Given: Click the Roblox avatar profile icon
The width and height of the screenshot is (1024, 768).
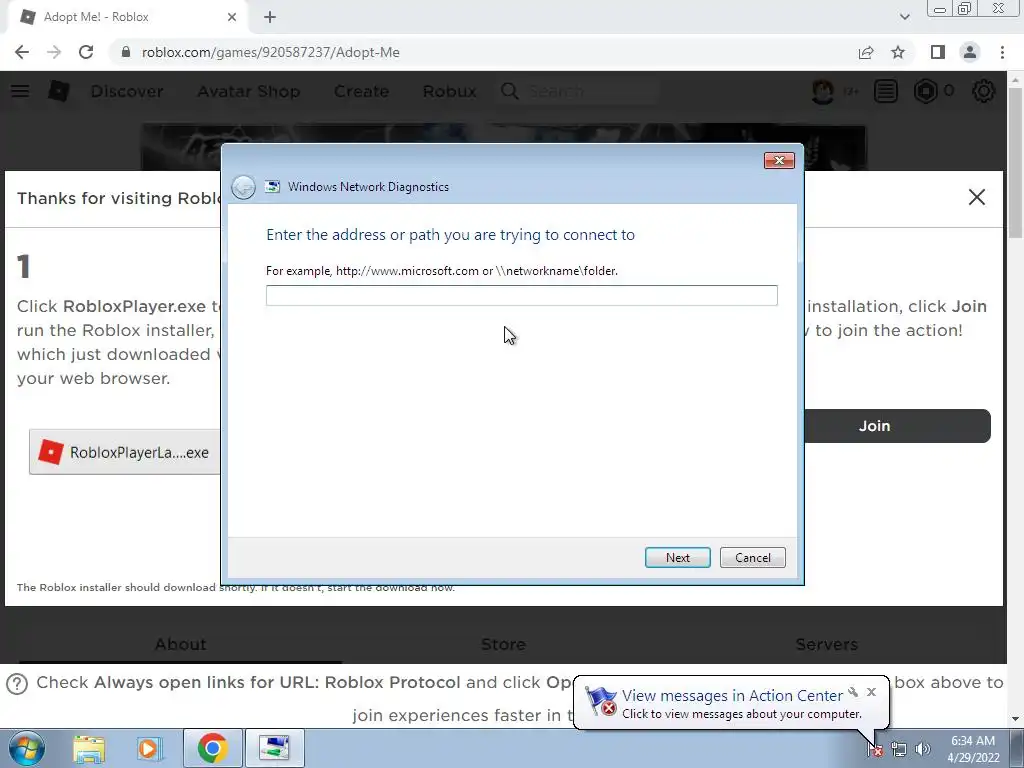Looking at the screenshot, I should coord(823,91).
